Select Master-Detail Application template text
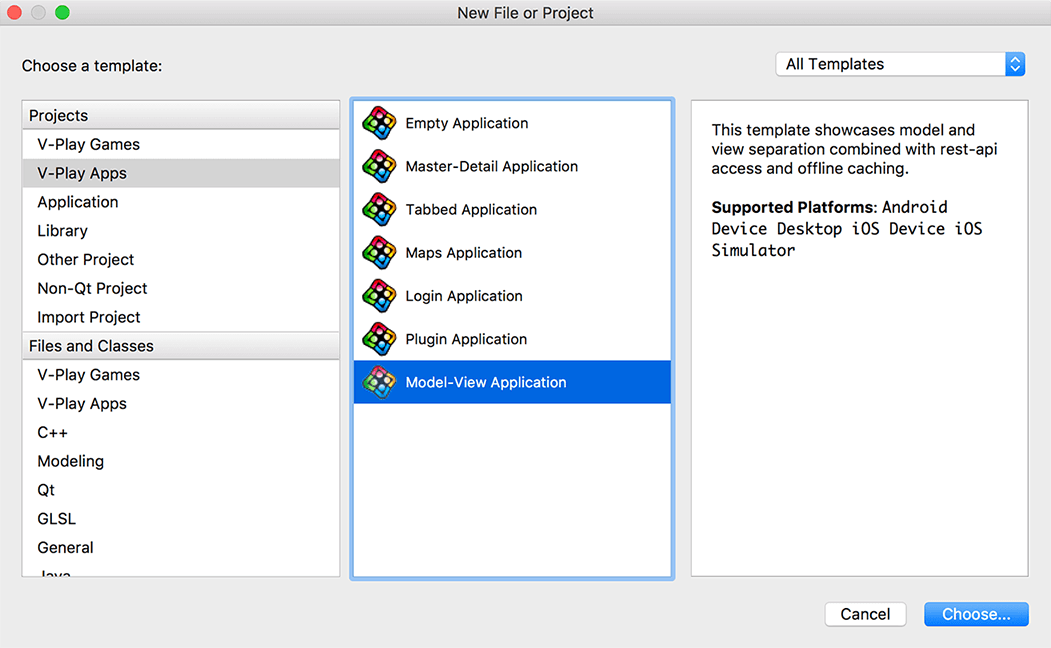Image resolution: width=1051 pixels, height=648 pixels. 491,166
